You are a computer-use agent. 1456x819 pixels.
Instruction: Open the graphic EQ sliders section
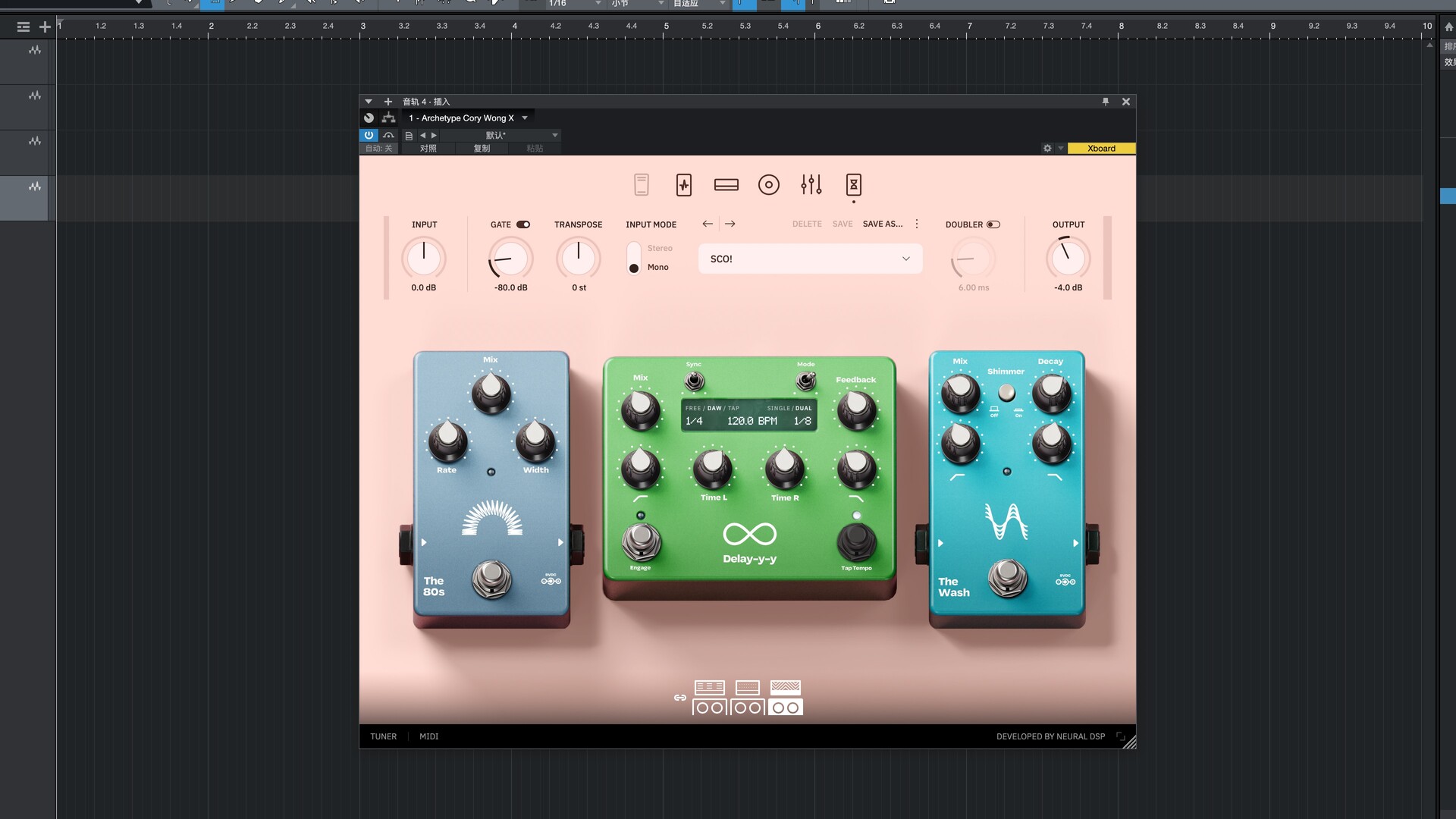(x=811, y=185)
